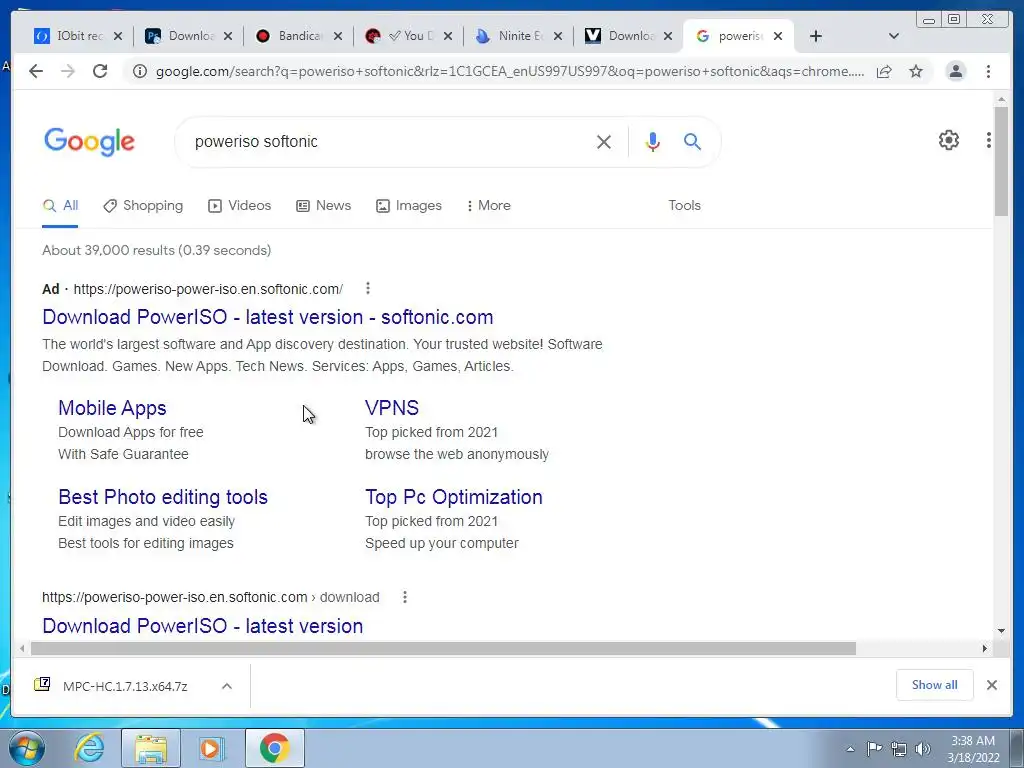This screenshot has width=1024, height=768.
Task: Open the MPC-HC.1.7.13.x64.7z download item
Action: tap(125, 686)
